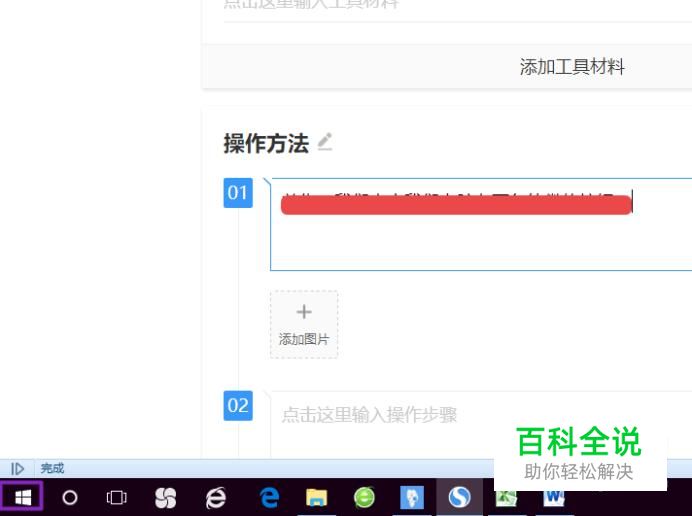The image size is (692, 516).
Task: Click the pencil edit icon beside 操作方法
Action: tap(325, 142)
